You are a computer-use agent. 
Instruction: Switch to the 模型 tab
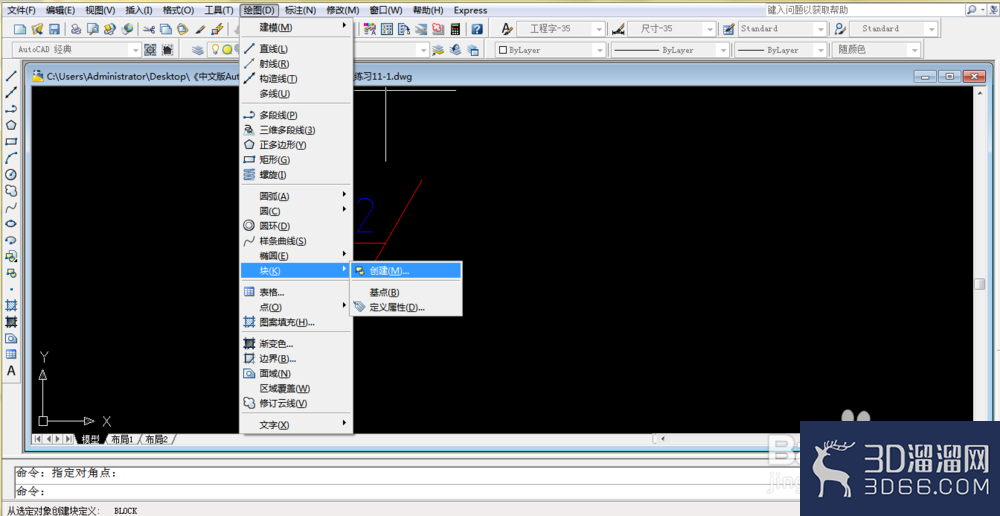pyautogui.click(x=90, y=439)
